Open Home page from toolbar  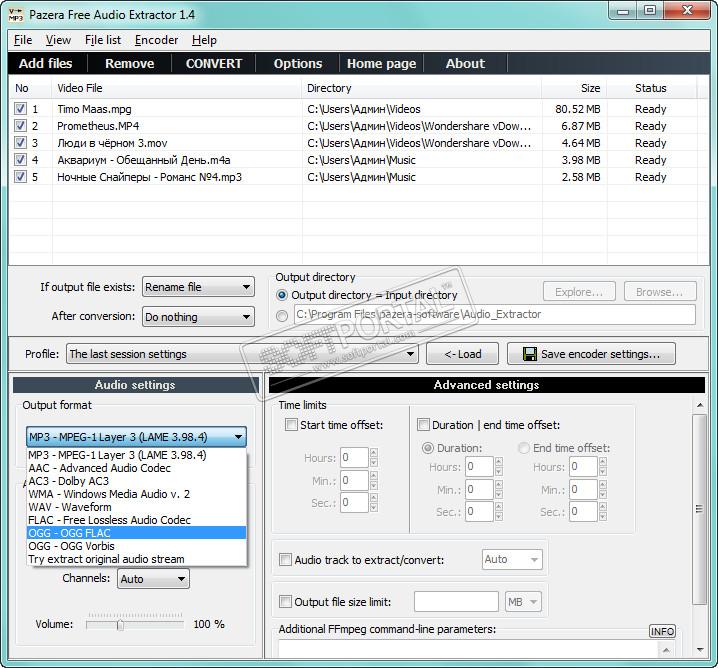click(x=381, y=63)
